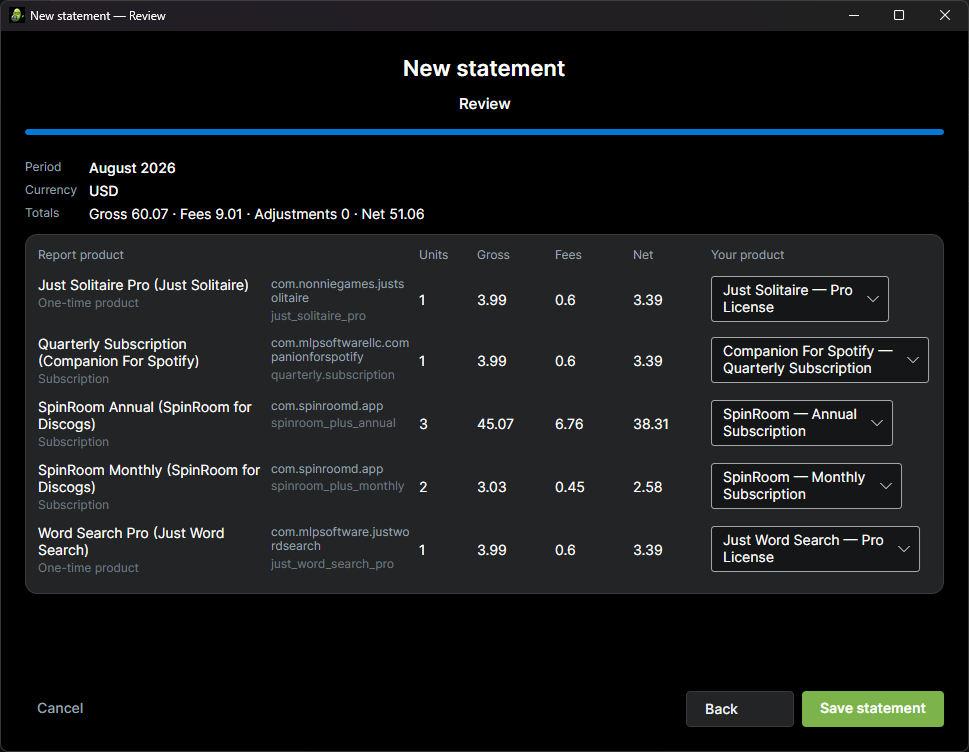Click the totals line "Gross 60.07 · Fees 9.01"

pos(166,214)
